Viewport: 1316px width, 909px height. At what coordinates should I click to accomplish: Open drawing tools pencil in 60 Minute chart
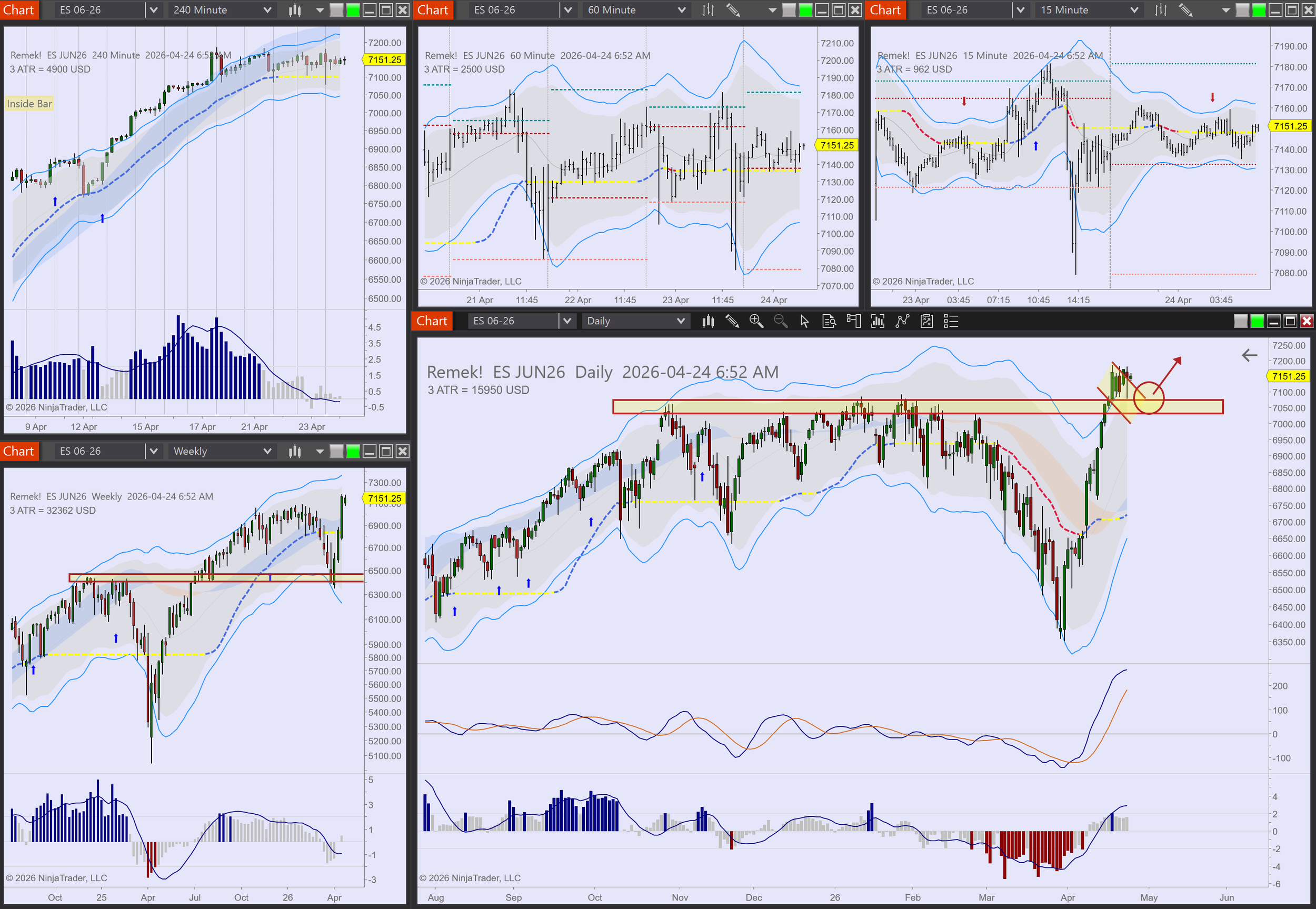click(x=733, y=9)
